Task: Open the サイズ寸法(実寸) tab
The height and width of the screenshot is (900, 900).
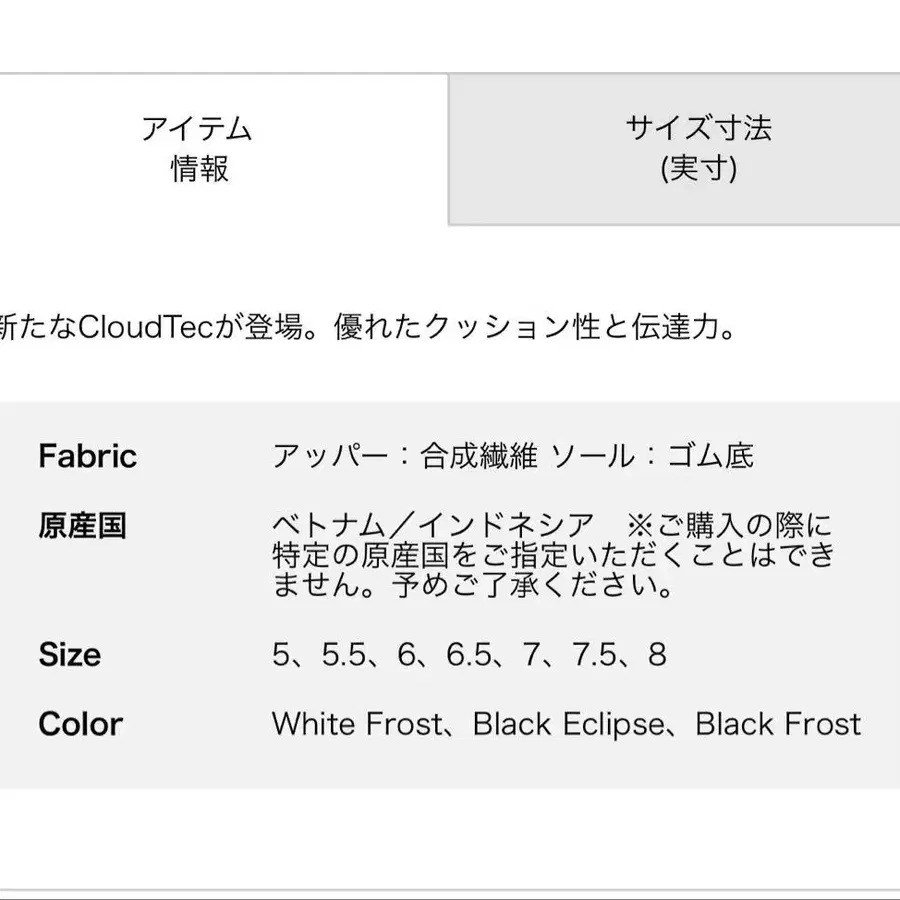Action: 674,149
